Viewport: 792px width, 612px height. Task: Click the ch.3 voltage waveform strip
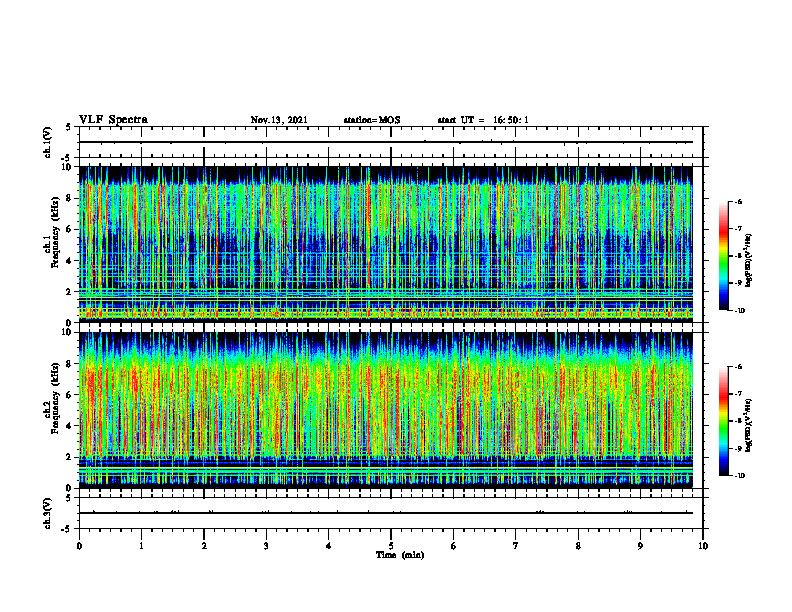tap(391, 513)
